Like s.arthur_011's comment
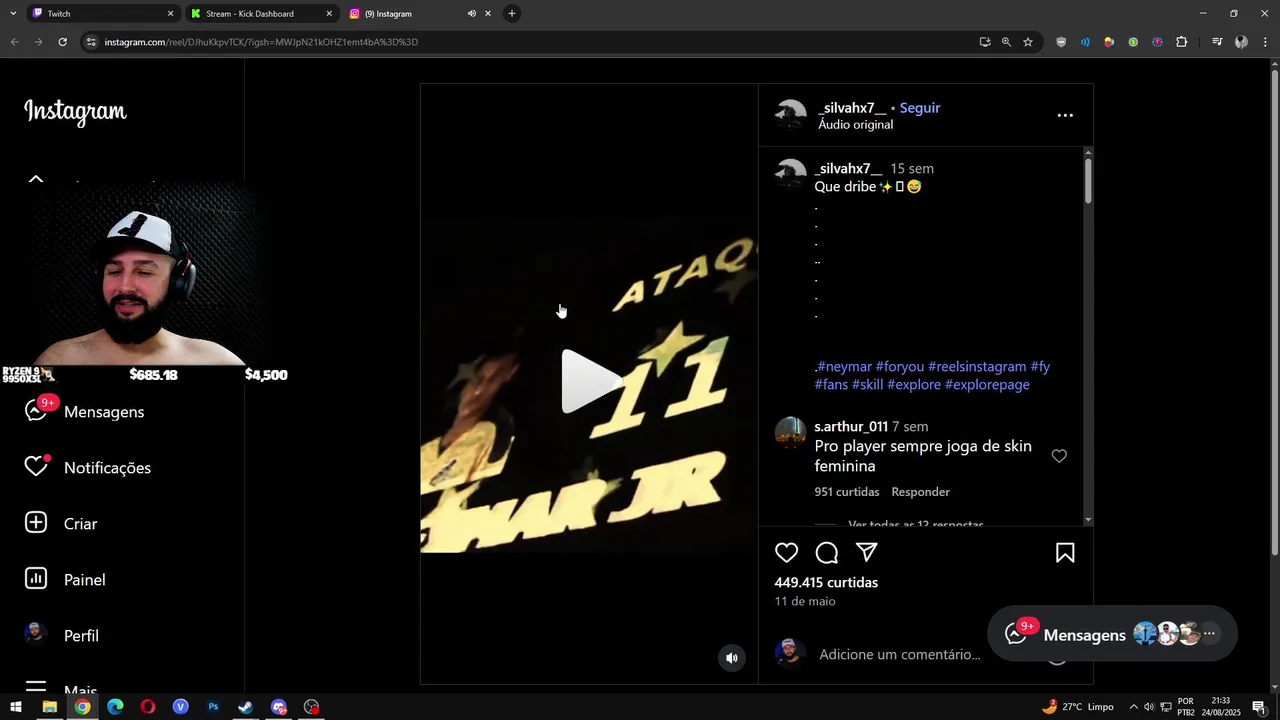 coord(1059,456)
